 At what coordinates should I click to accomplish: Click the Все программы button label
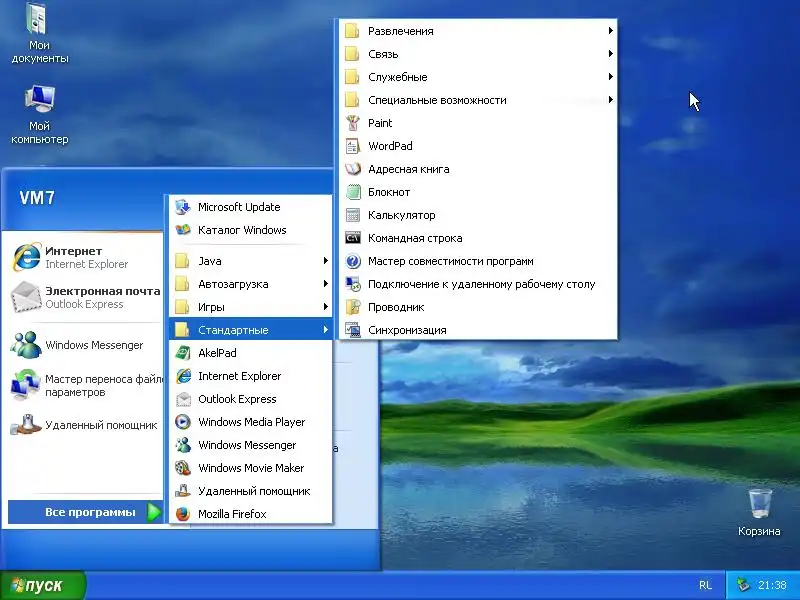(90, 512)
